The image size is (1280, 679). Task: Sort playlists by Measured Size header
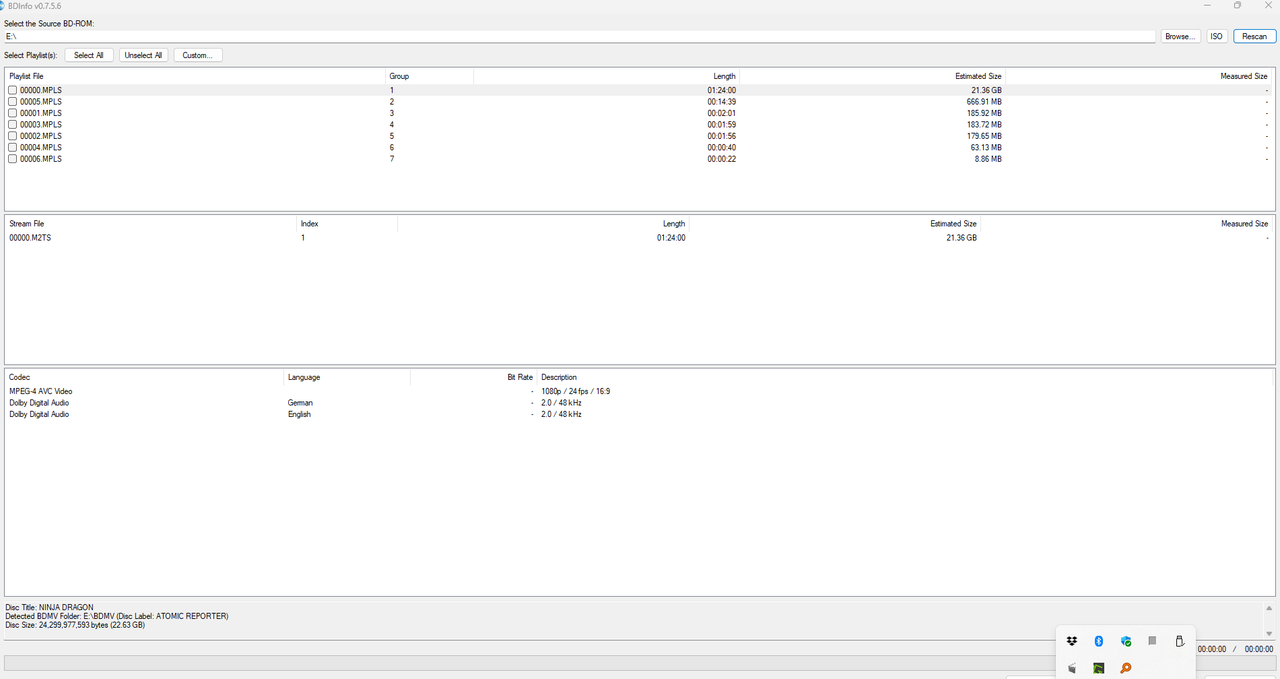[x=1138, y=76]
